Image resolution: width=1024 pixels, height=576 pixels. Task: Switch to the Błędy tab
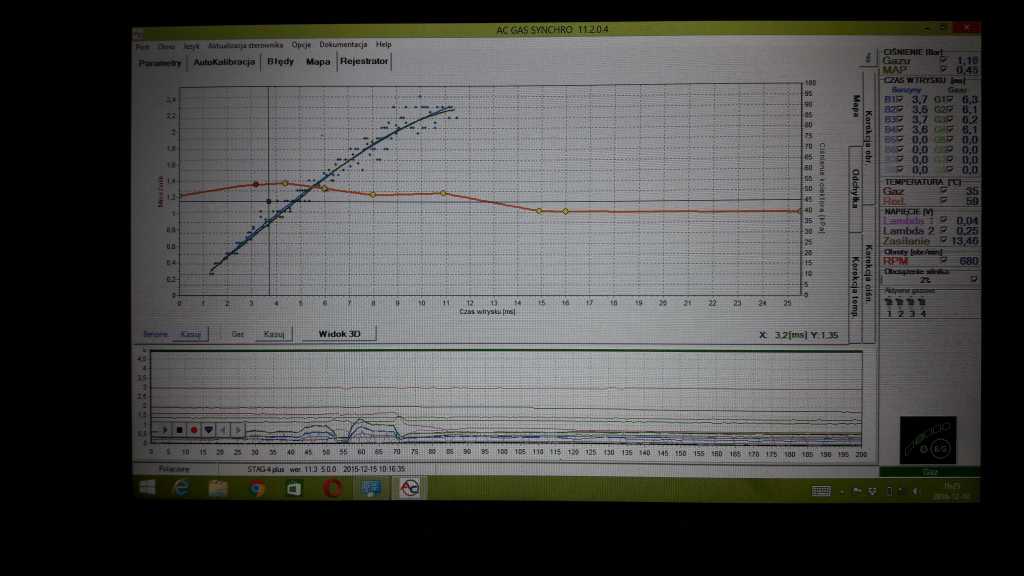[280, 62]
